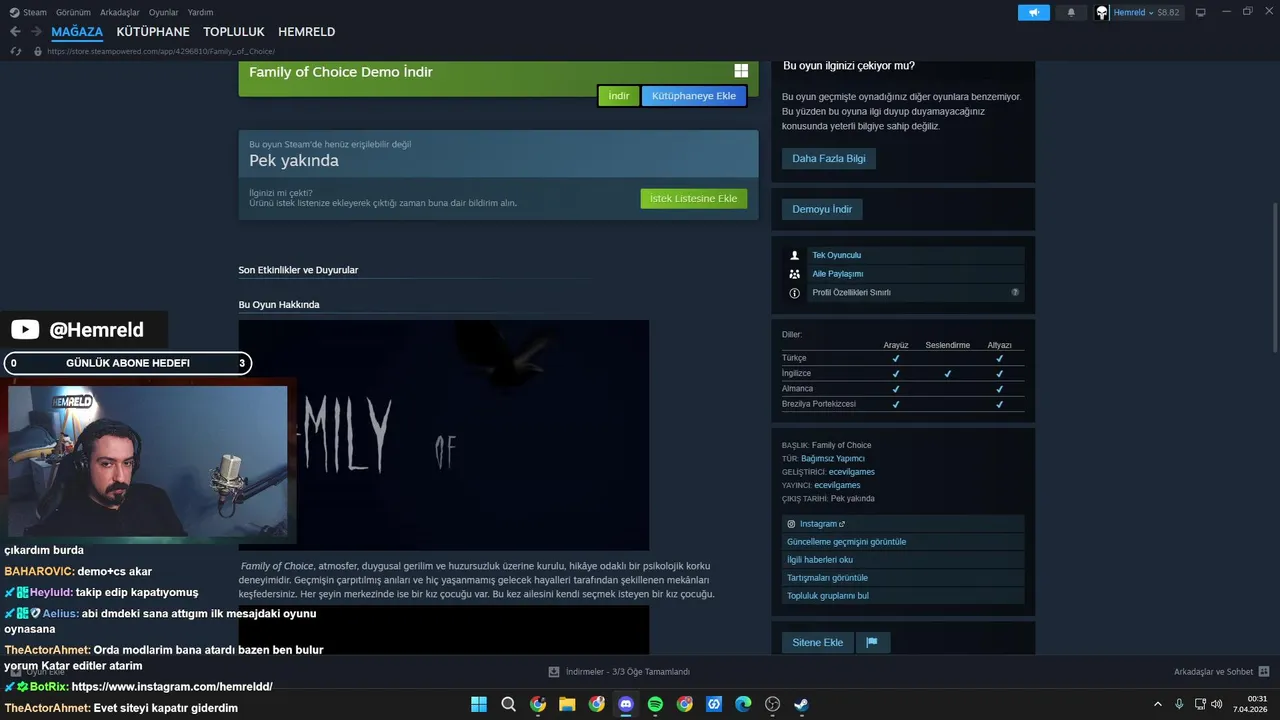Viewport: 1280px width, 720px height.
Task: Click the store URL address bar
Action: point(160,51)
